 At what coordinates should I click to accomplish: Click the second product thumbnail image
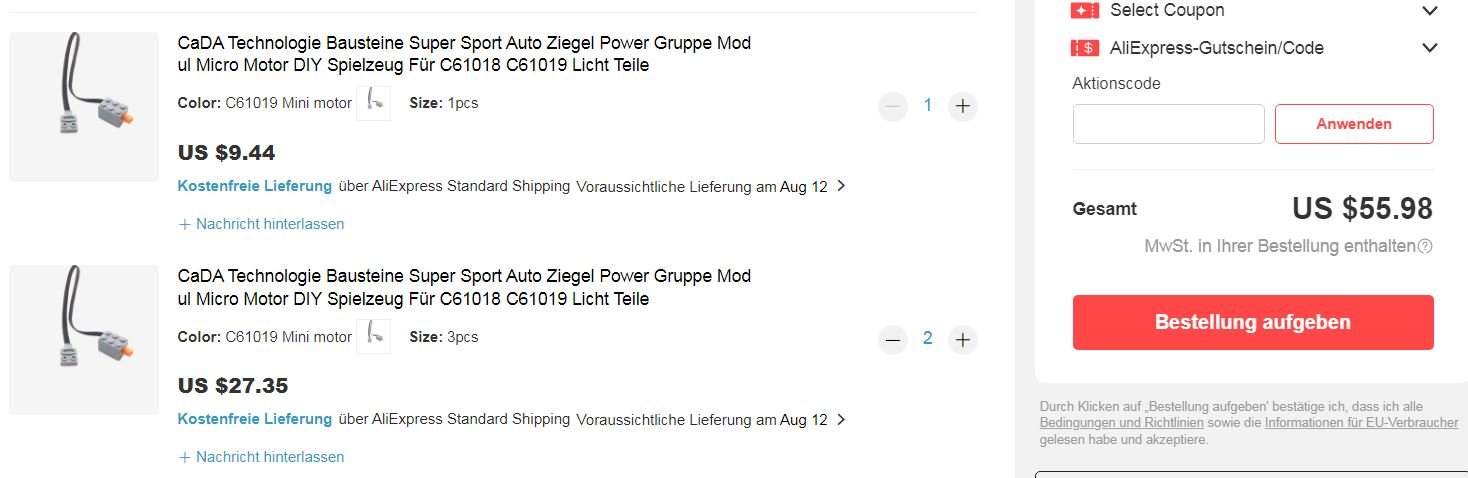tap(84, 340)
